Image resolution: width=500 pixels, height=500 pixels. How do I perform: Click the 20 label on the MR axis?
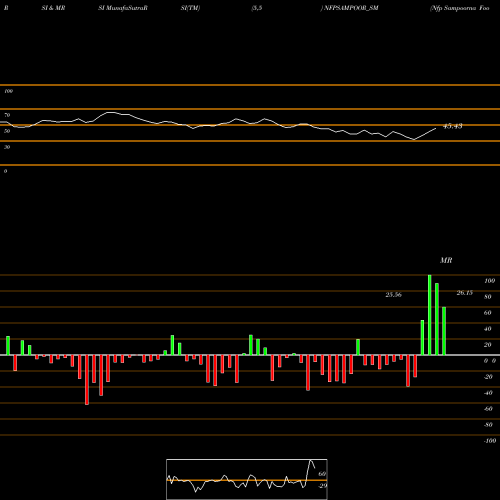click(488, 345)
